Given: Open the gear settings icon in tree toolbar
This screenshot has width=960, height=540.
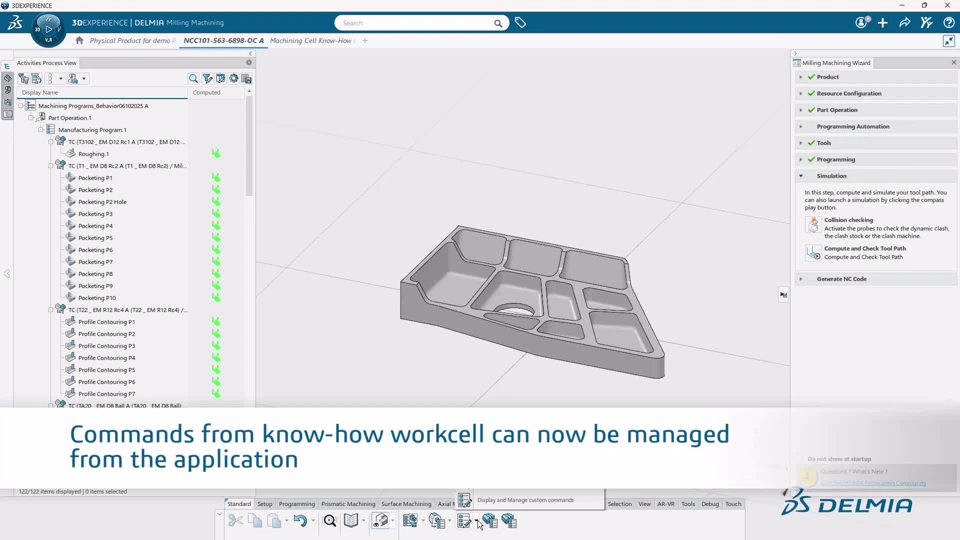Looking at the screenshot, I should click(x=234, y=78).
